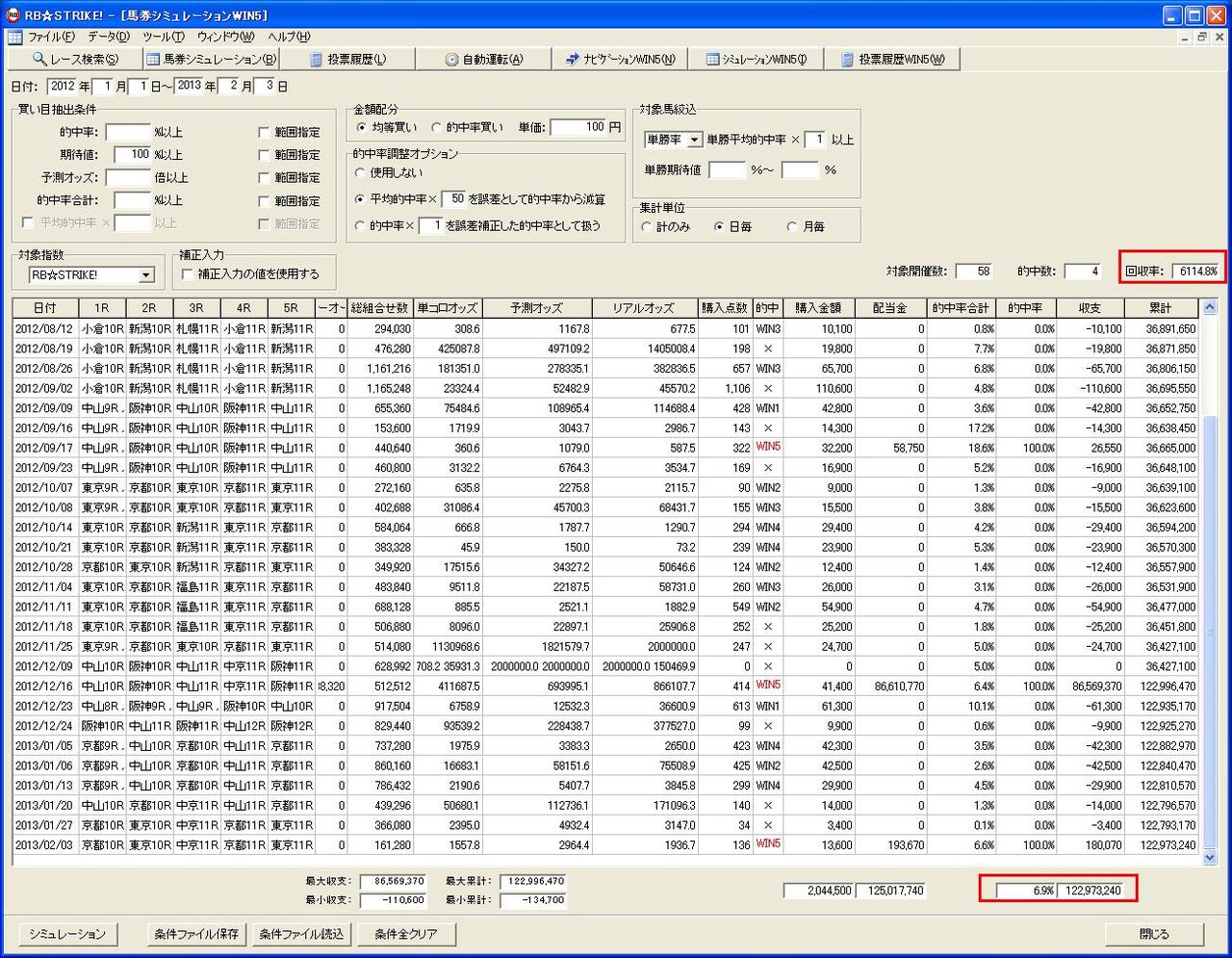The height and width of the screenshot is (958, 1232).
Task: Click the 自動運転 clock icon
Action: (x=451, y=60)
